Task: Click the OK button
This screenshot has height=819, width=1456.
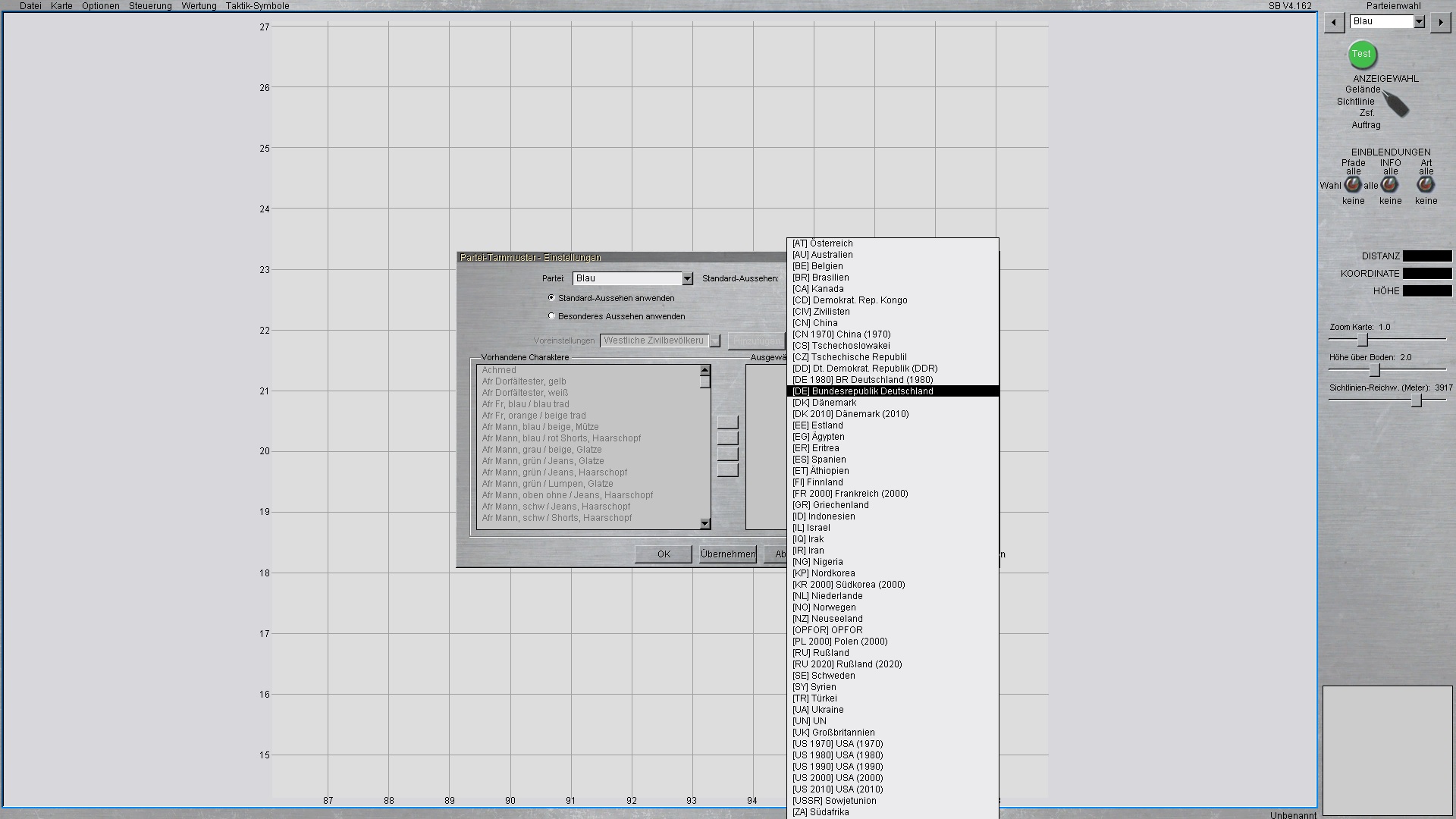Action: [x=664, y=554]
